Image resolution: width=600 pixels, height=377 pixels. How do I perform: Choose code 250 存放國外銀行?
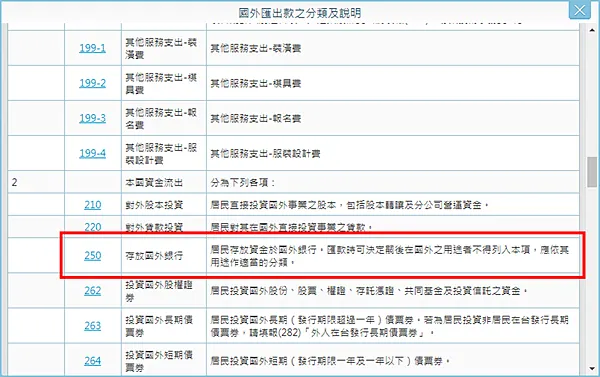(x=93, y=256)
